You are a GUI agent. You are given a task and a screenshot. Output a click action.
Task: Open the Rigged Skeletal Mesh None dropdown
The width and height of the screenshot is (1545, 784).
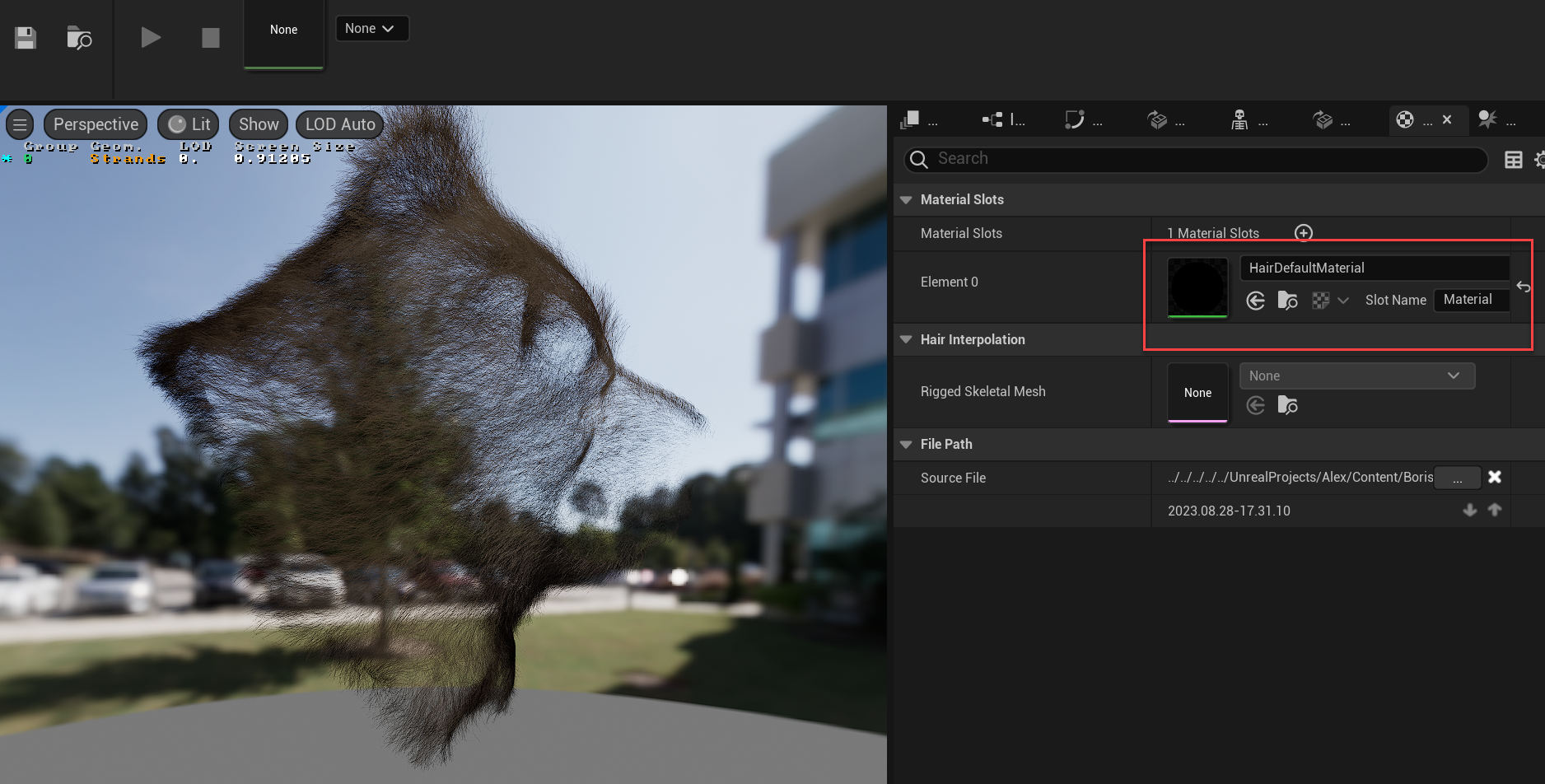1356,376
